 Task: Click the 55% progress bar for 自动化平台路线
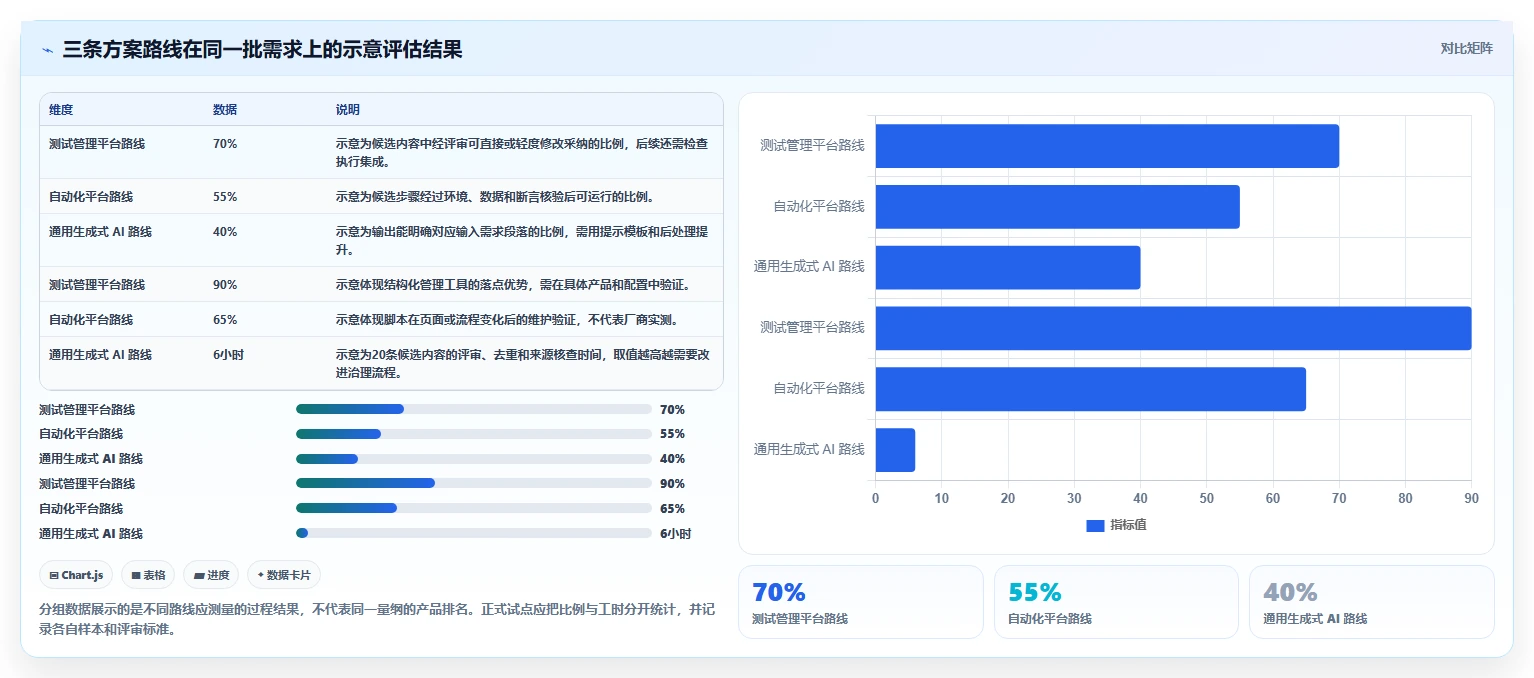tap(474, 434)
